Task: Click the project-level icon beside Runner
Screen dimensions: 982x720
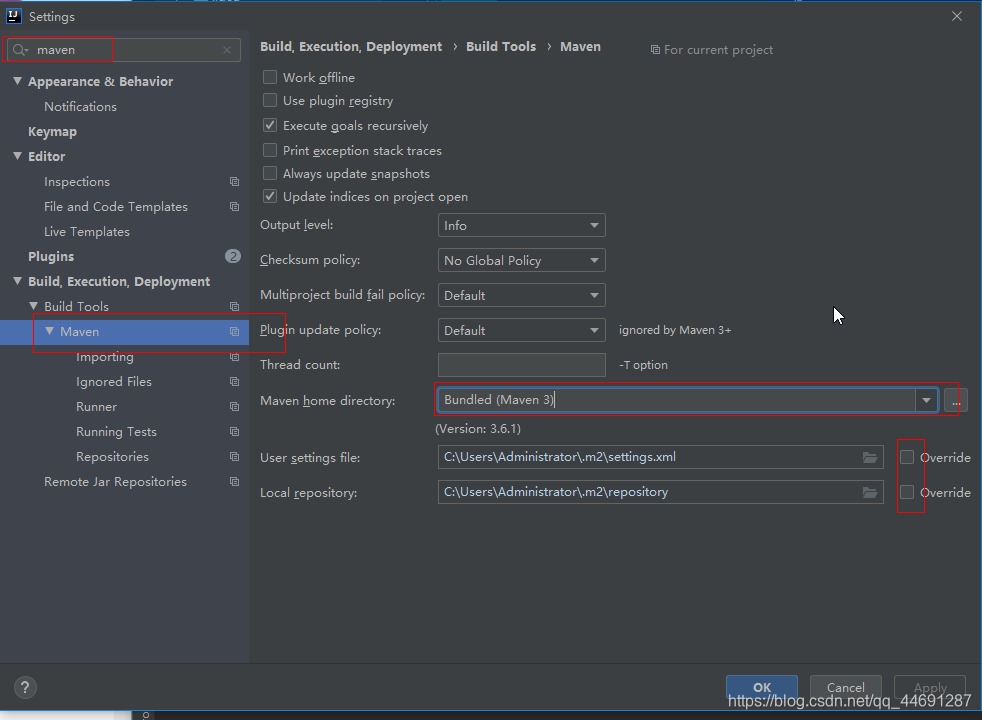Action: point(234,407)
